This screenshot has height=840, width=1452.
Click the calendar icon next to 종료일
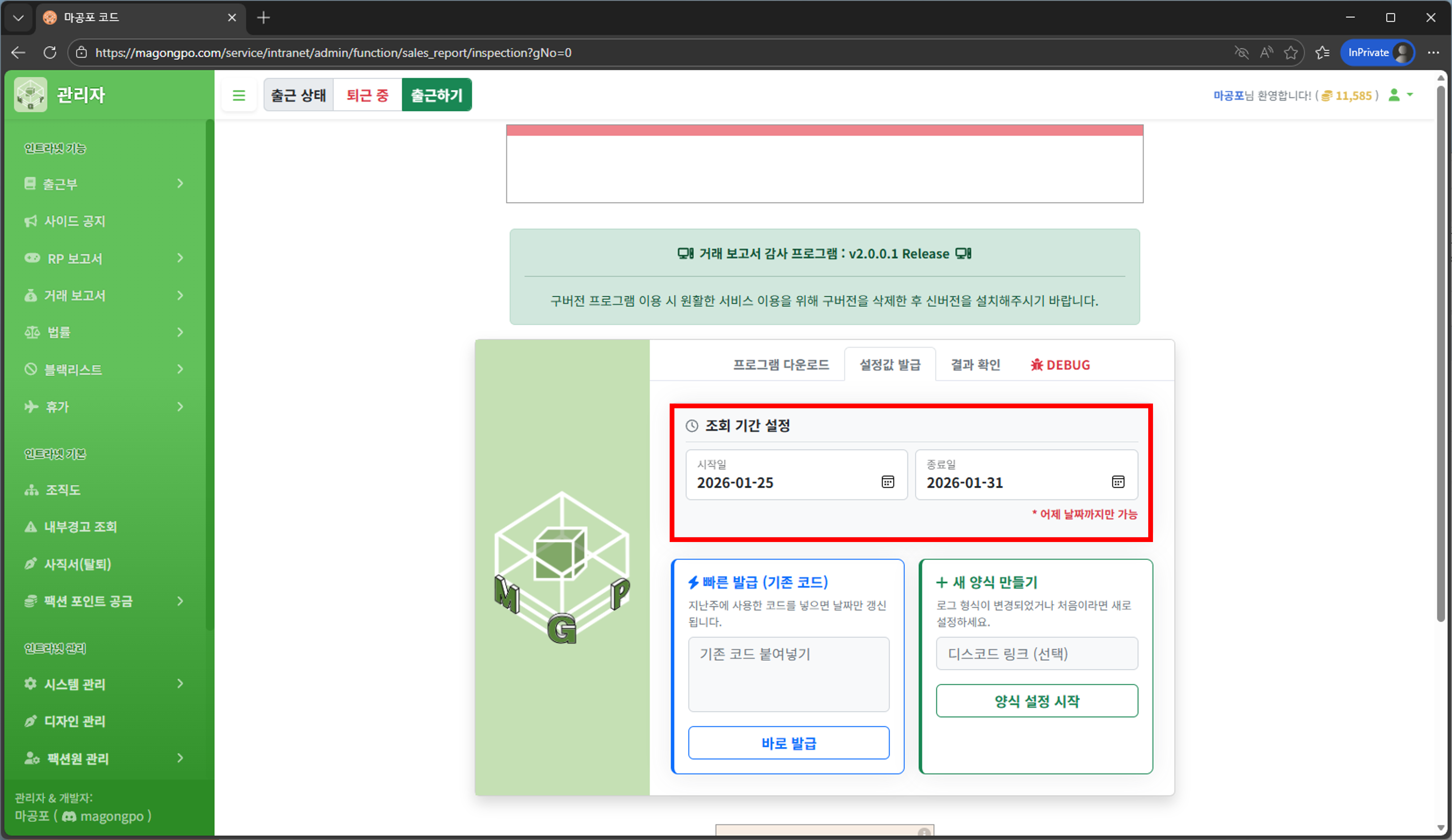(x=1118, y=482)
